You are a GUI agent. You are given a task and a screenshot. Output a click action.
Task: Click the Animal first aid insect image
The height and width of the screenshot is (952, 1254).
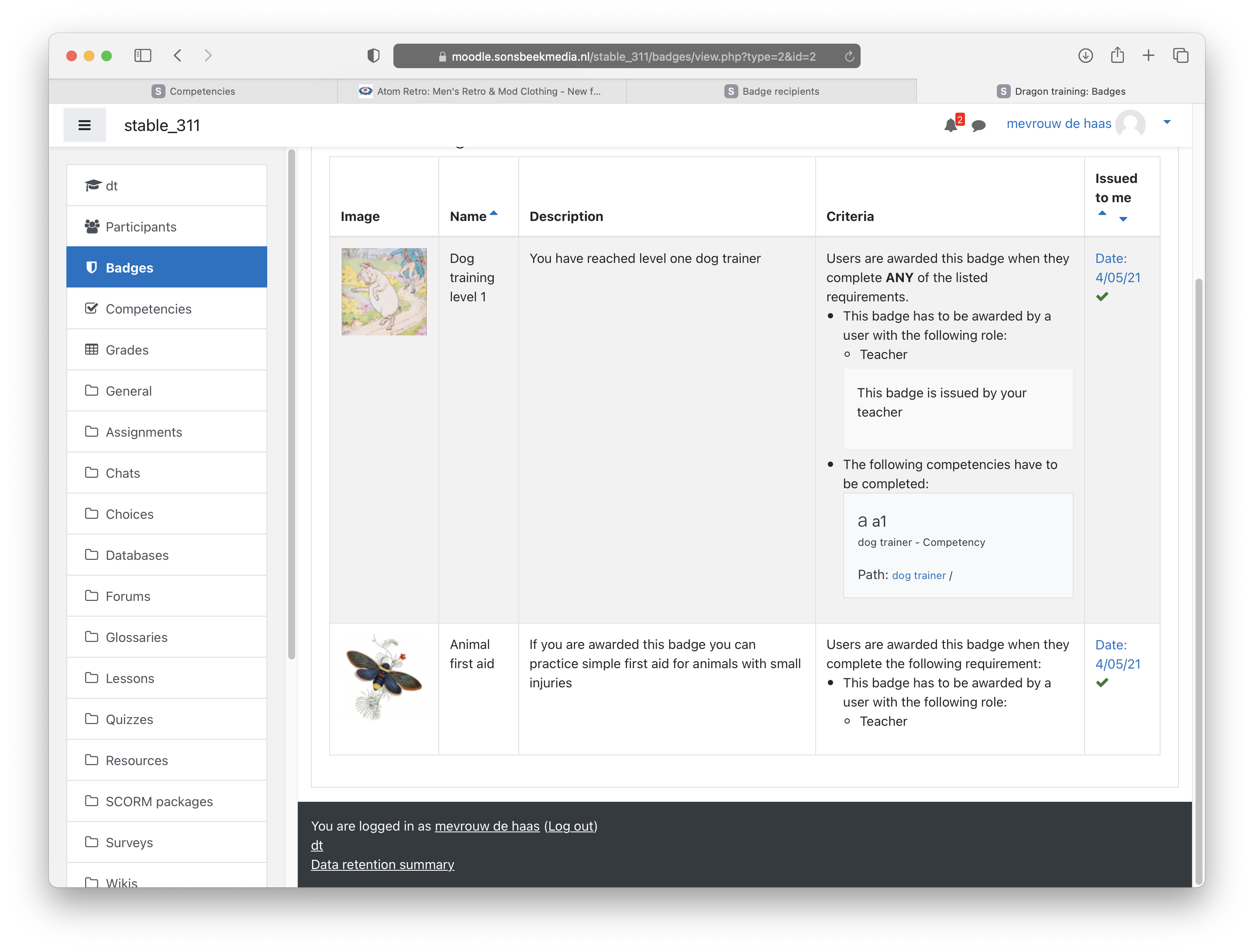coord(384,678)
